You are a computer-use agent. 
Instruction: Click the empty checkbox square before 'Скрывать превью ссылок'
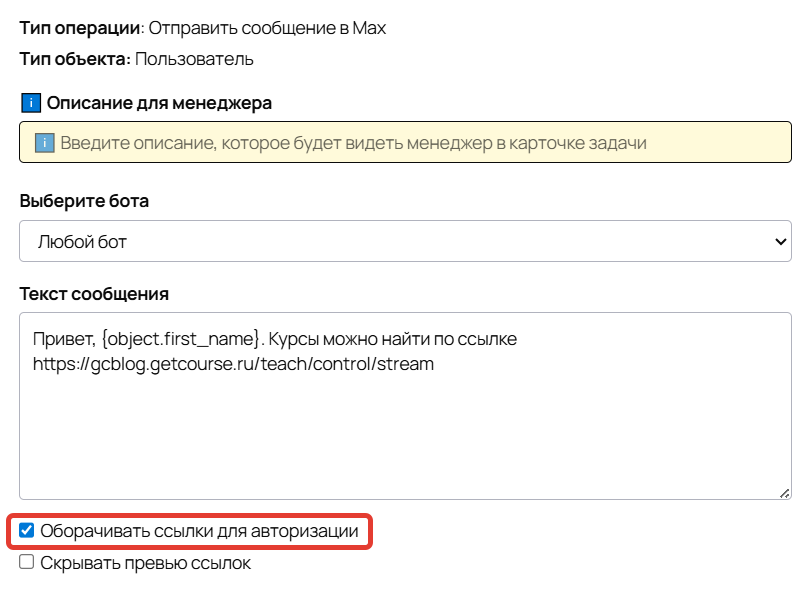pos(26,563)
